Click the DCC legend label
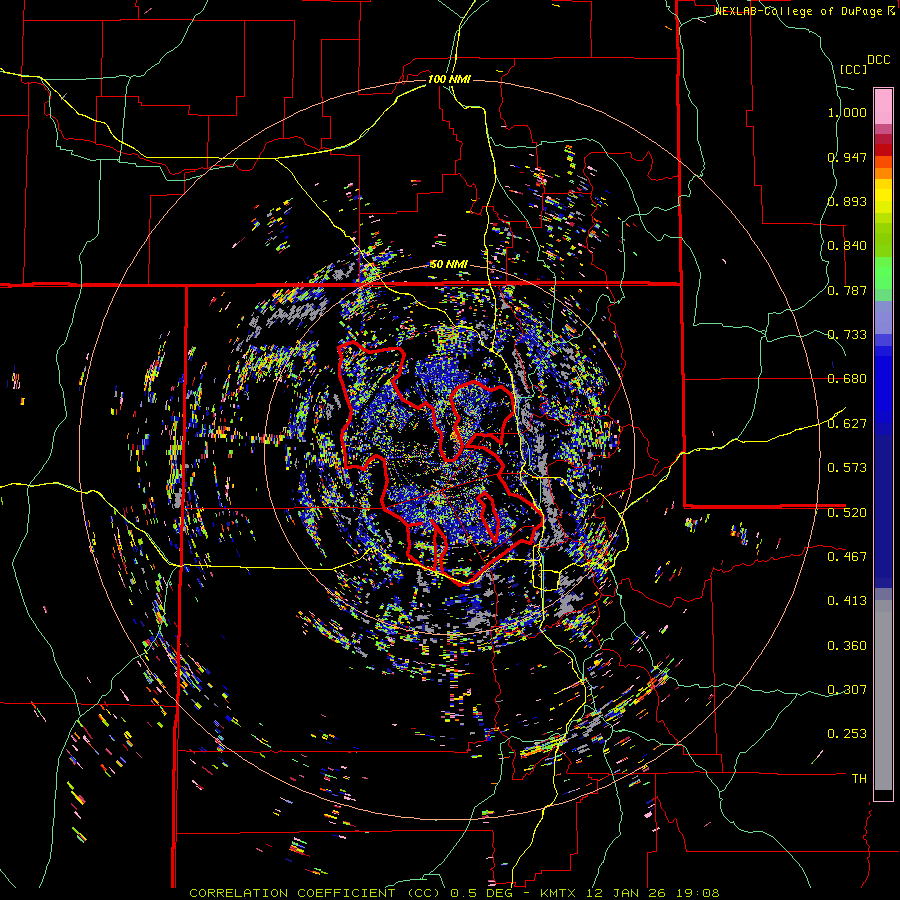The width and height of the screenshot is (900, 900). pos(879,60)
